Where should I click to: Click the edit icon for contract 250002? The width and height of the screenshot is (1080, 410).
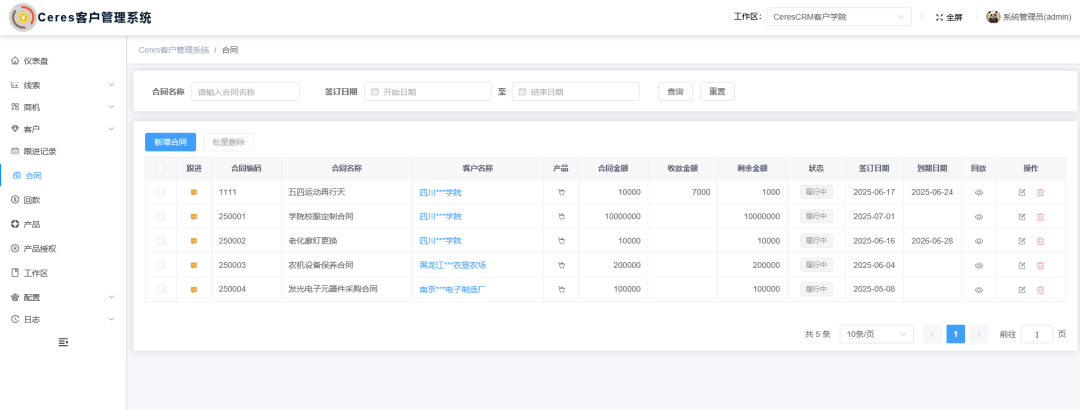coord(1021,241)
